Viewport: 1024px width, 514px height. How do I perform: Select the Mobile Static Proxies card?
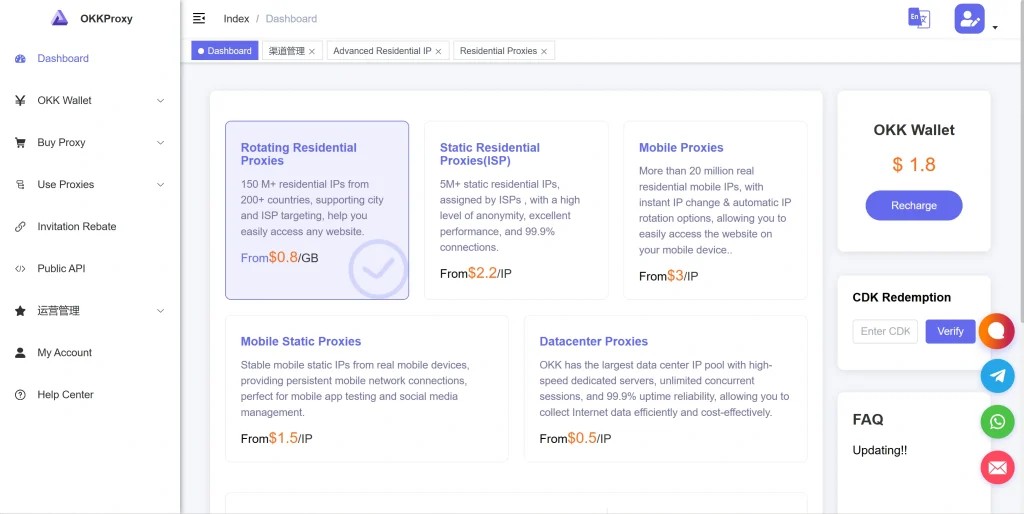tap(366, 389)
